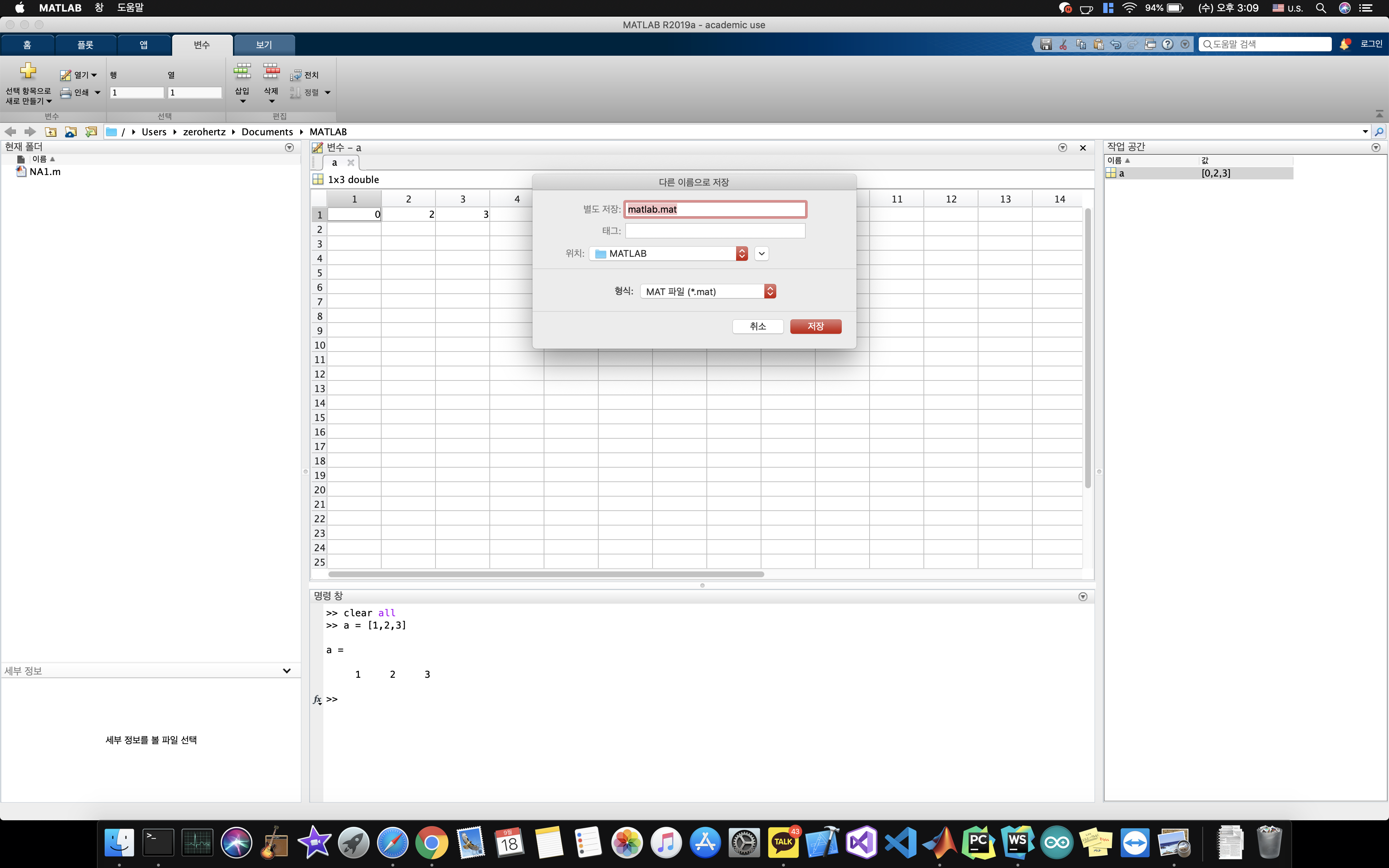1389x868 pixels.
Task: Click the back arrow in folder toolbar
Action: pos(10,131)
